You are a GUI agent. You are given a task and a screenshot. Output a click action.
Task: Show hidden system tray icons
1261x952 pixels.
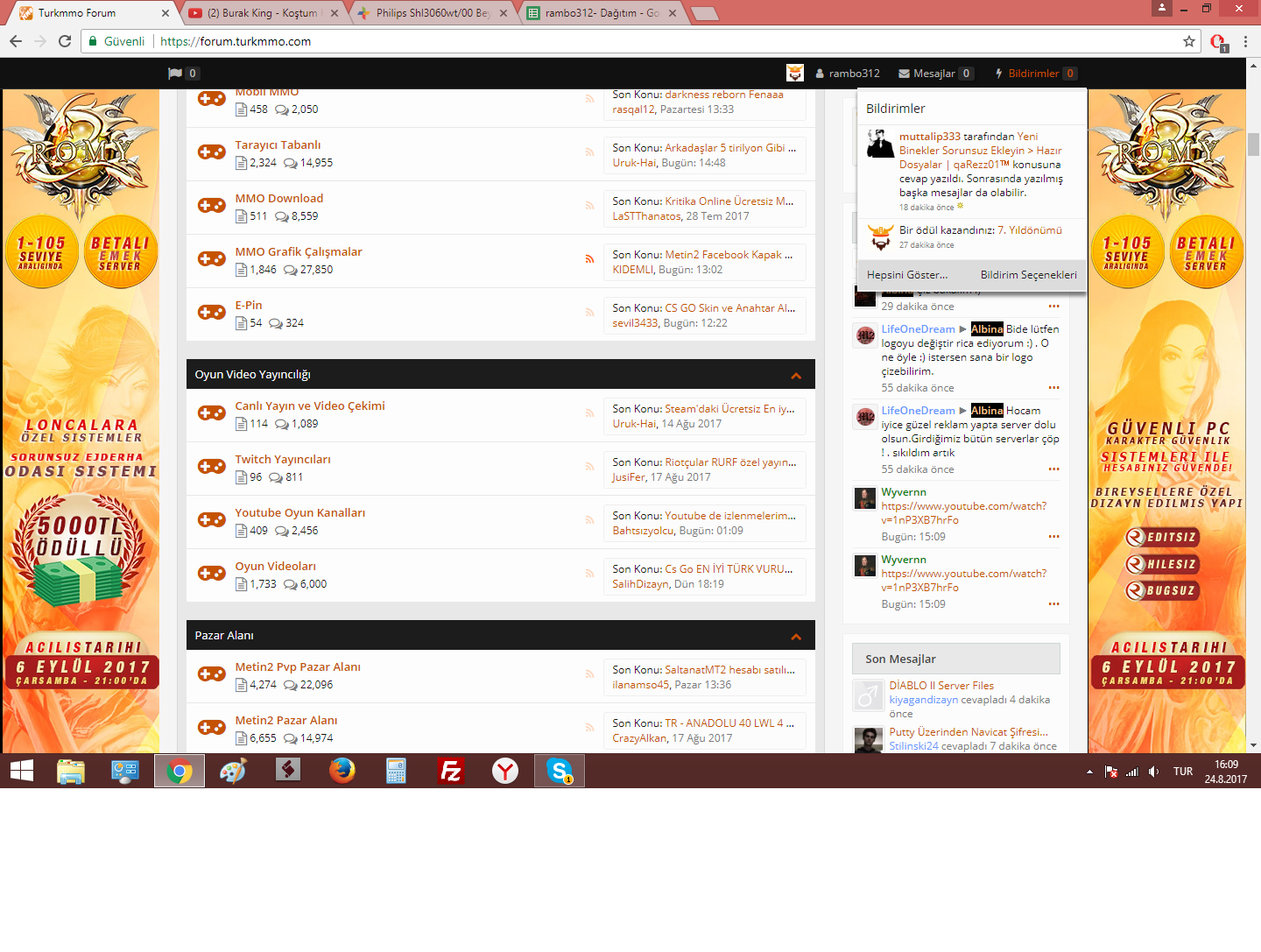(x=1089, y=772)
